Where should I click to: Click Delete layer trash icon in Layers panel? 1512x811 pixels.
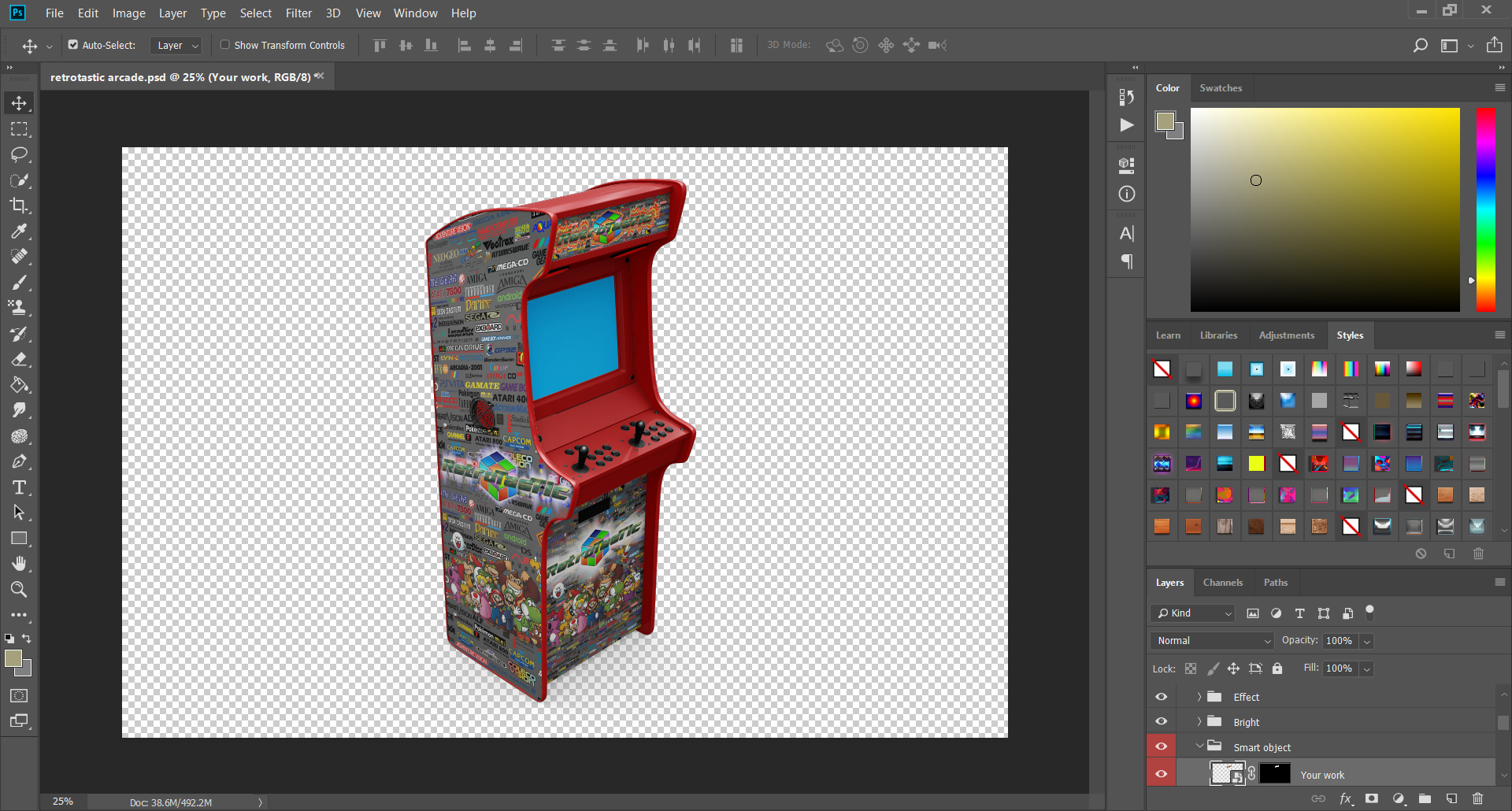(1477, 798)
